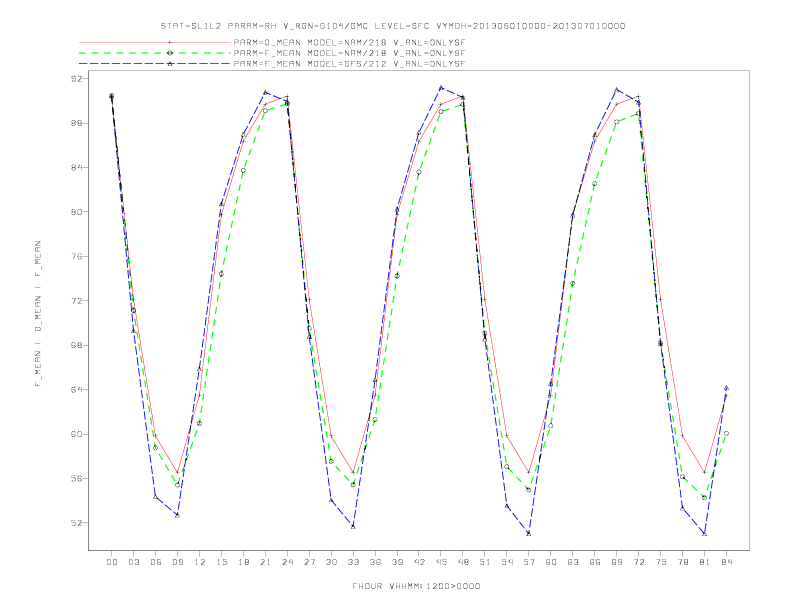This screenshot has width=792, height=612.
Task: Click the x-axis forecast hour label 21
Action: (265, 562)
